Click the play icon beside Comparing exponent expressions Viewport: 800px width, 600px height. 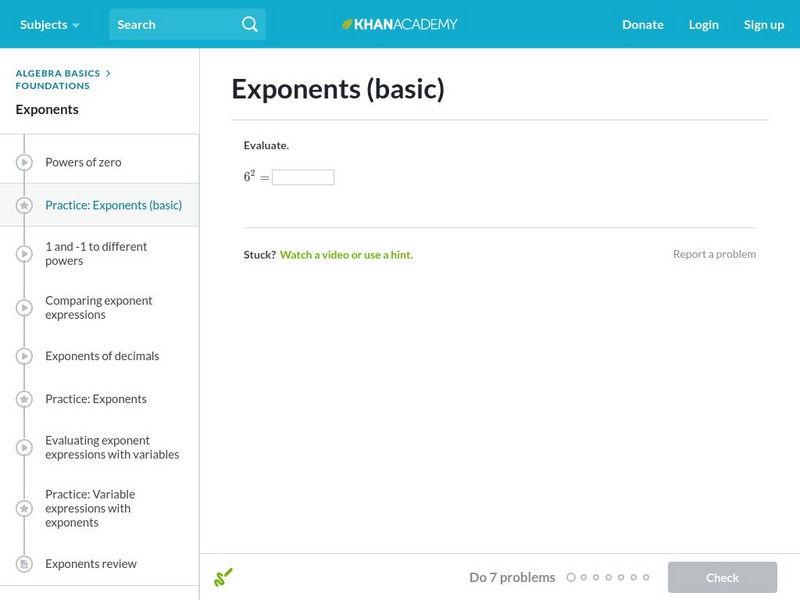tap(25, 308)
